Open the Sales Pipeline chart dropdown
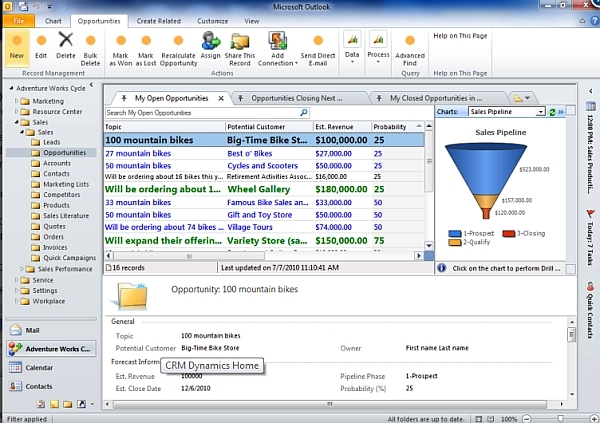 [x=541, y=112]
